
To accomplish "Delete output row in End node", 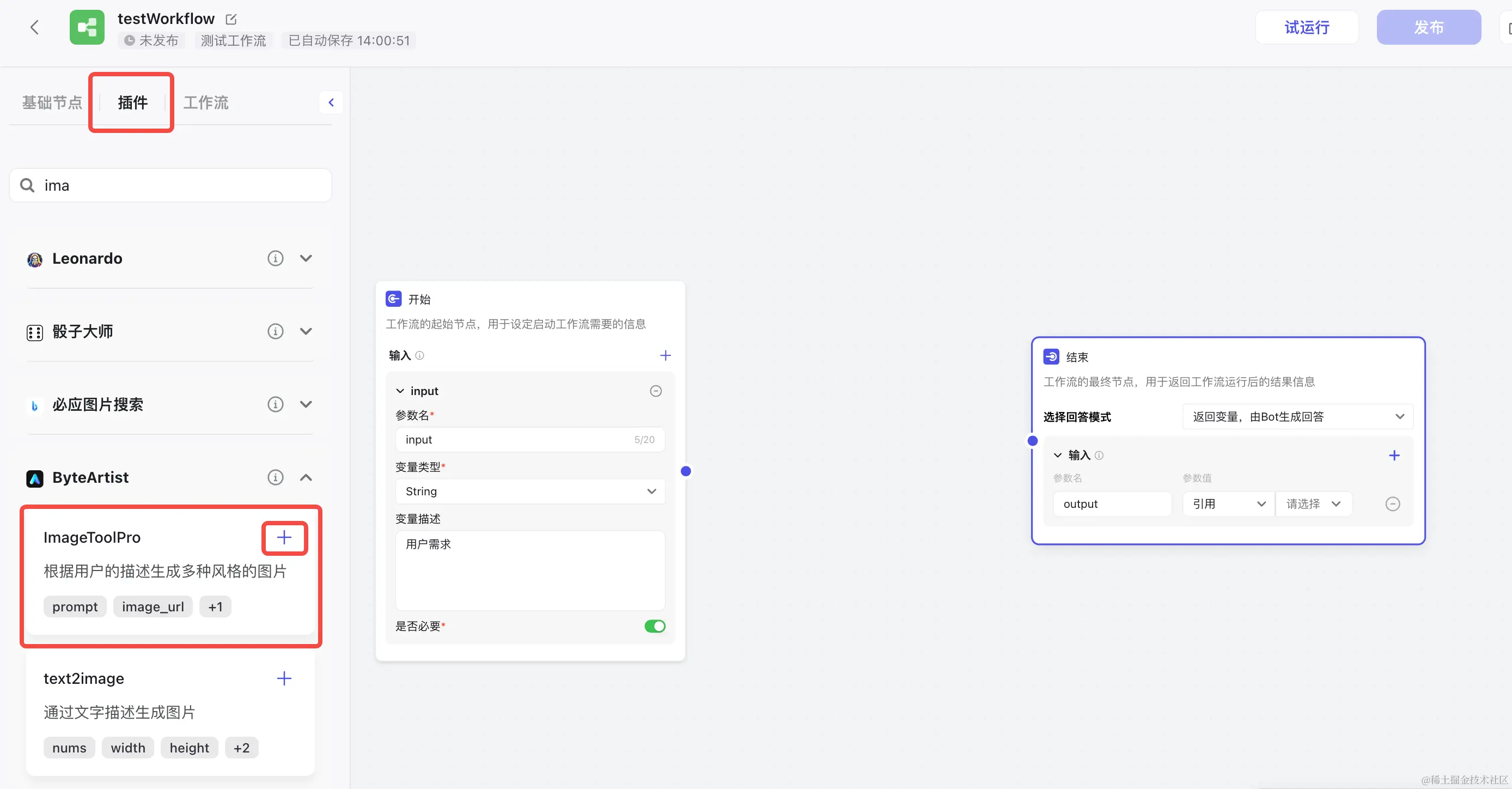I will pos(1392,503).
